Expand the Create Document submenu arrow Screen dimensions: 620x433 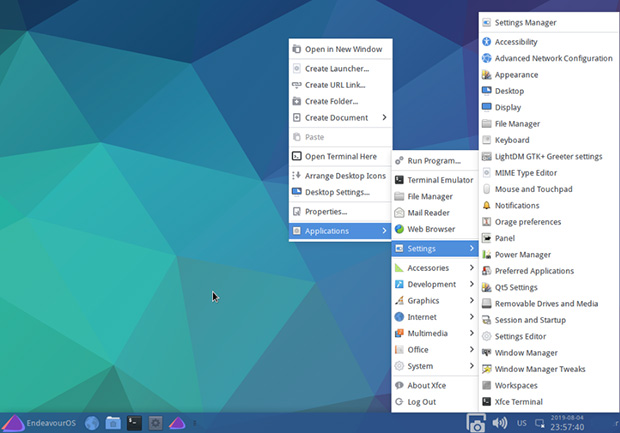click(x=384, y=117)
